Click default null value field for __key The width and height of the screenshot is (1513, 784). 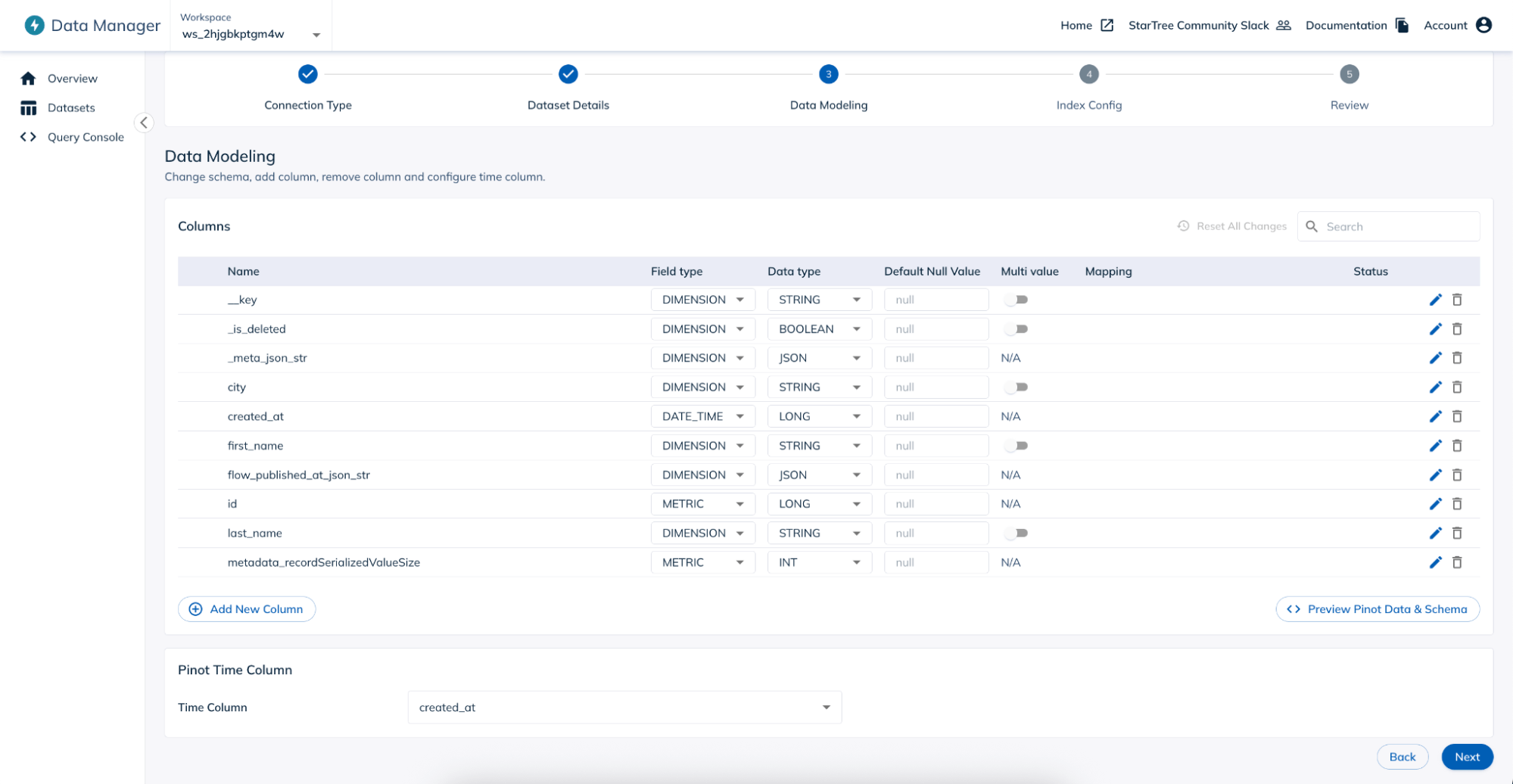pos(936,300)
